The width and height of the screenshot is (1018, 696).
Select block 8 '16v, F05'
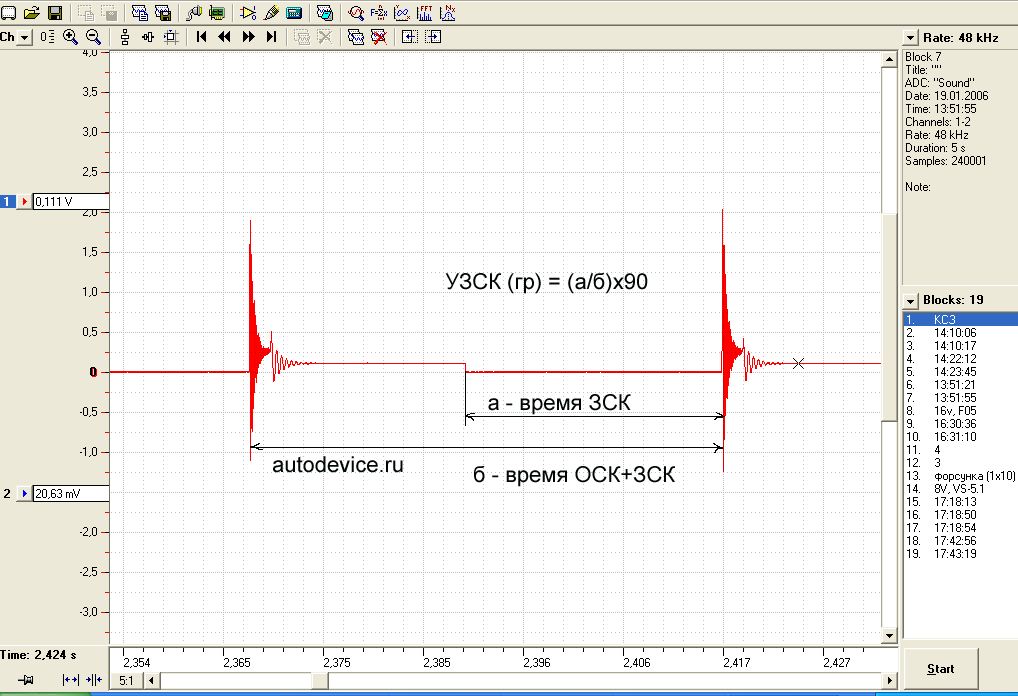pos(960,410)
